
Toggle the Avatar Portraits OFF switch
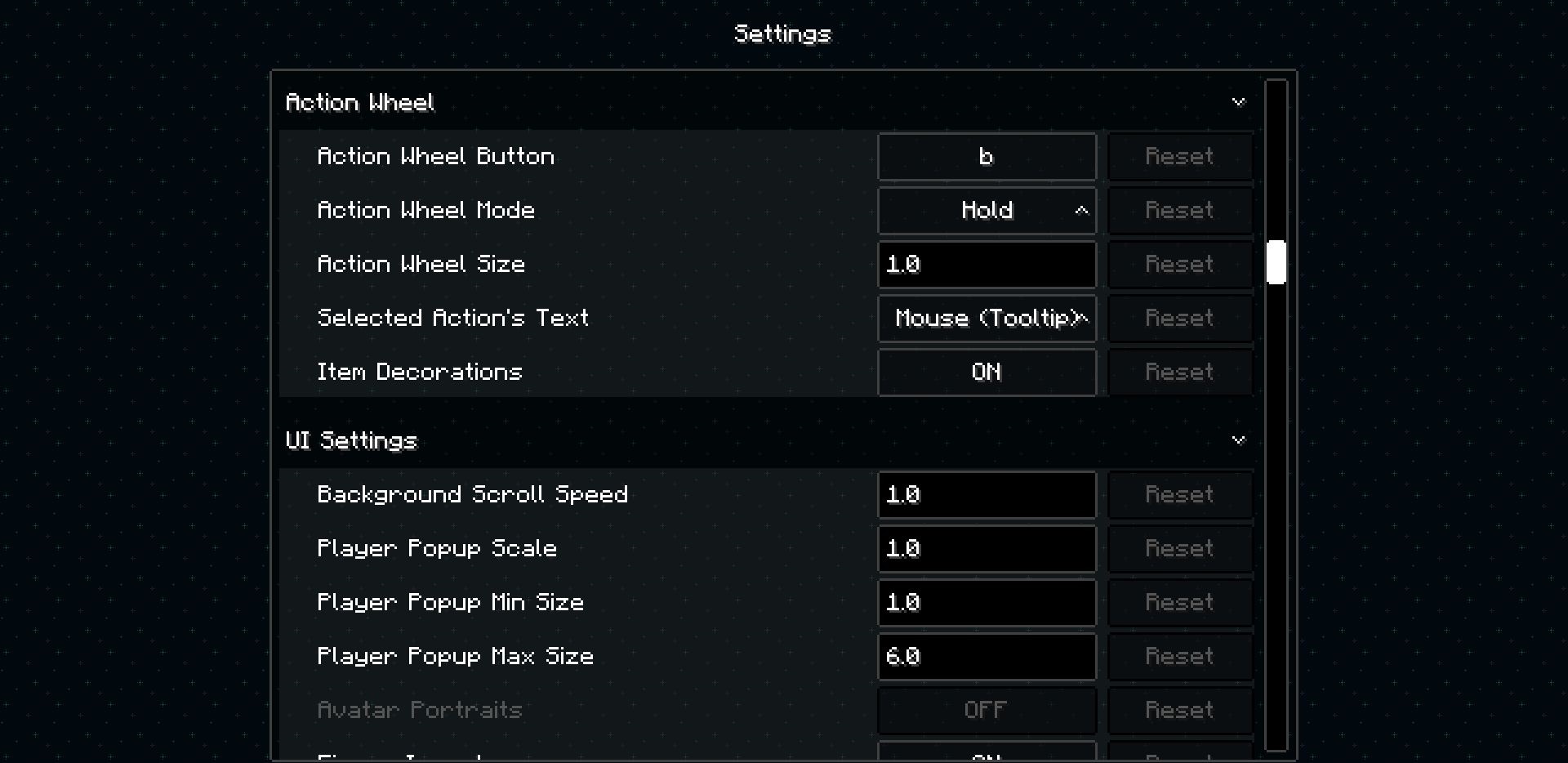987,710
